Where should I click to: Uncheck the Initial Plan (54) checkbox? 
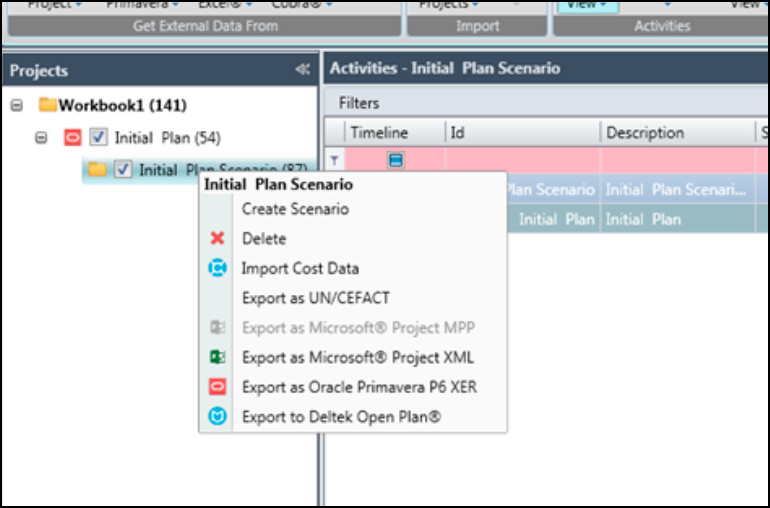pyautogui.click(x=98, y=138)
